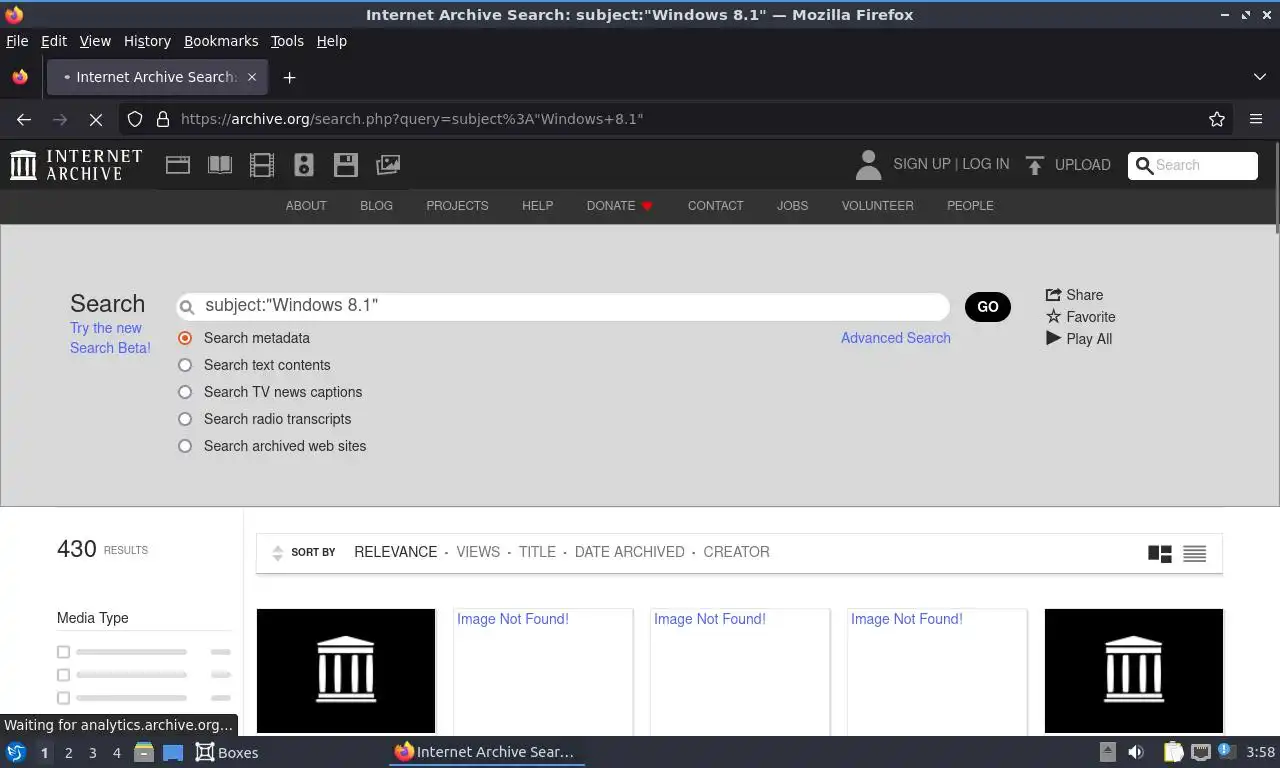Select Search archived web sites option
This screenshot has width=1280, height=768.
[x=185, y=446]
